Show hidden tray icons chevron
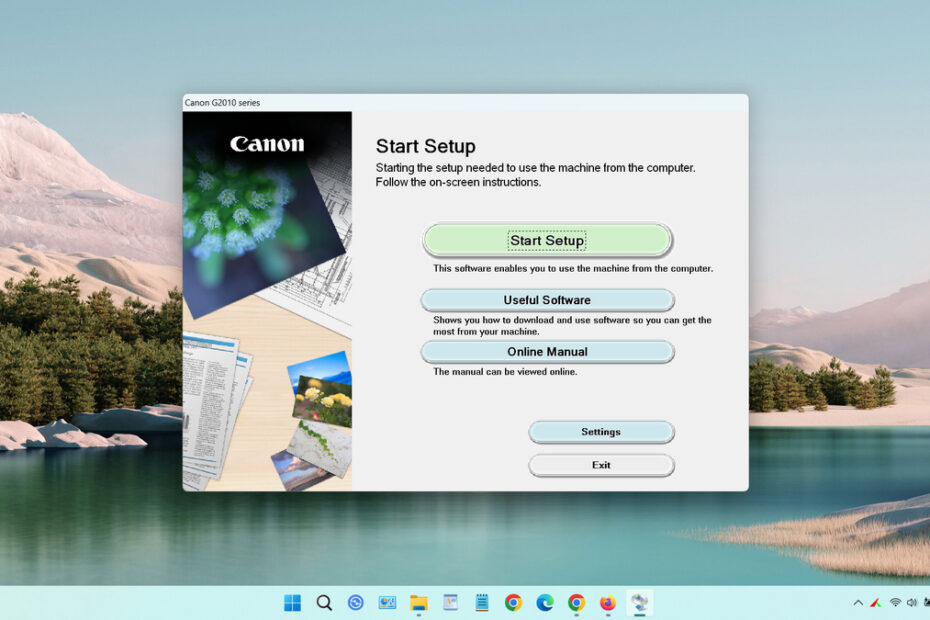Viewport: 930px width, 620px height. [x=858, y=603]
